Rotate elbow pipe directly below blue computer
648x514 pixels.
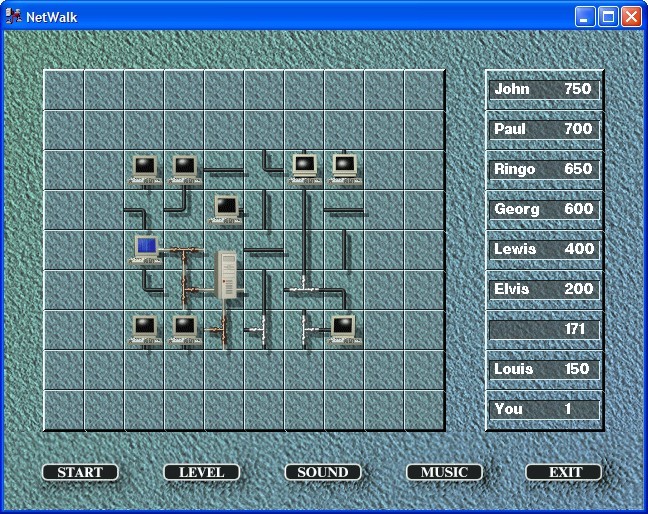[x=145, y=290]
